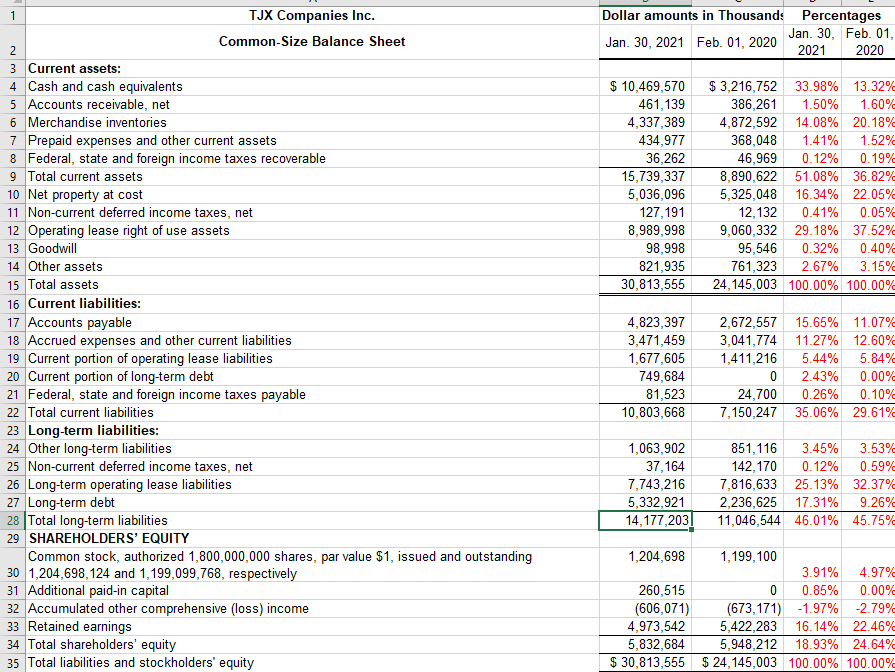Select the cell containing 'TJX Companies Inc.'
This screenshot has height=672, width=895.
(x=310, y=15)
